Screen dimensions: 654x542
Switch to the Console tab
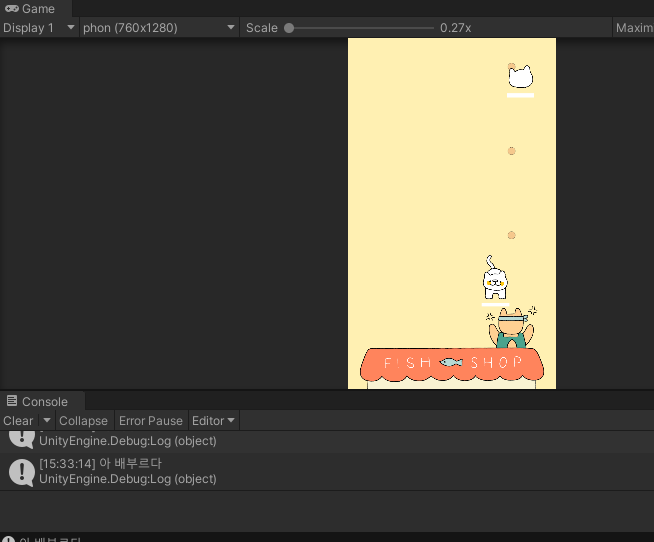(42, 401)
